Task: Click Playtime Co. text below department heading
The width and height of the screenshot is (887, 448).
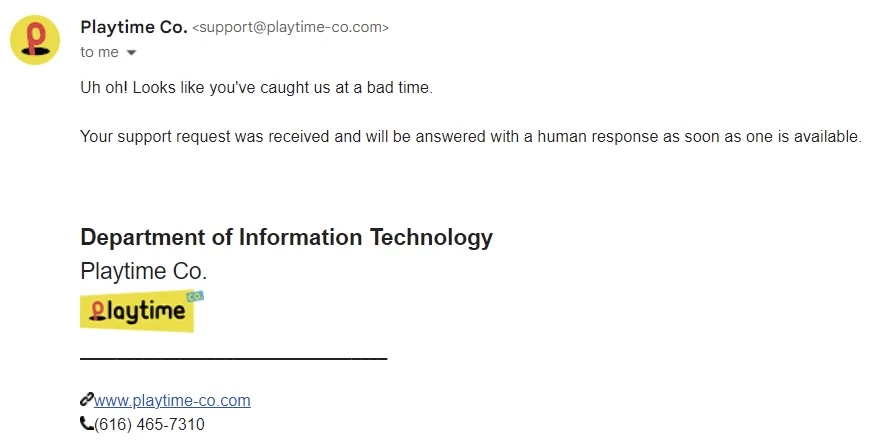Action: (143, 271)
